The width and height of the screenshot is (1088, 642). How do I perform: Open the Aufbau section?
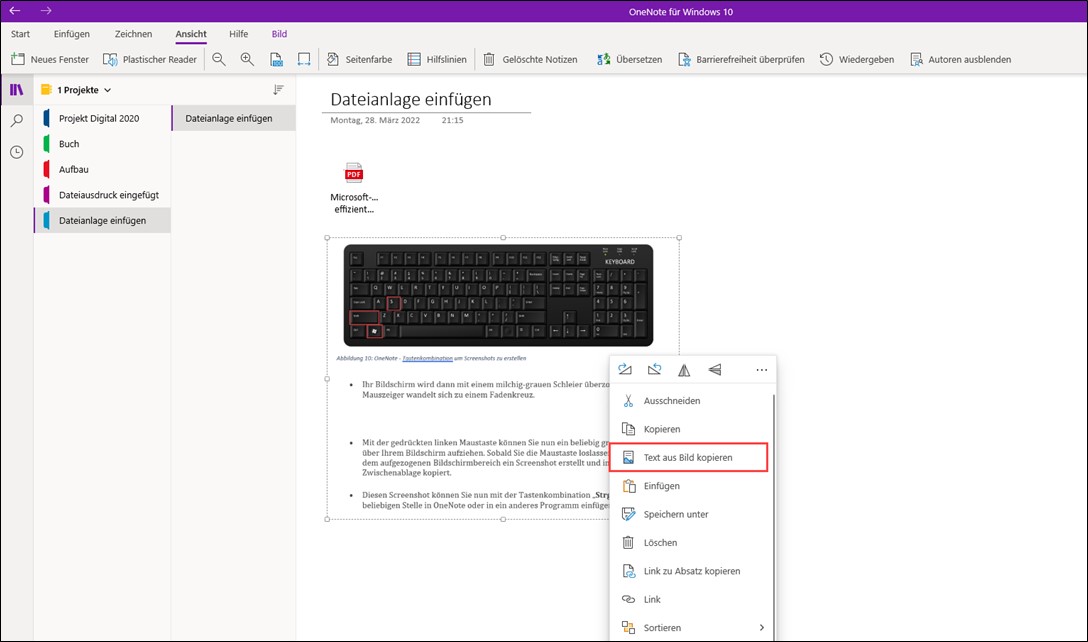tap(102, 169)
